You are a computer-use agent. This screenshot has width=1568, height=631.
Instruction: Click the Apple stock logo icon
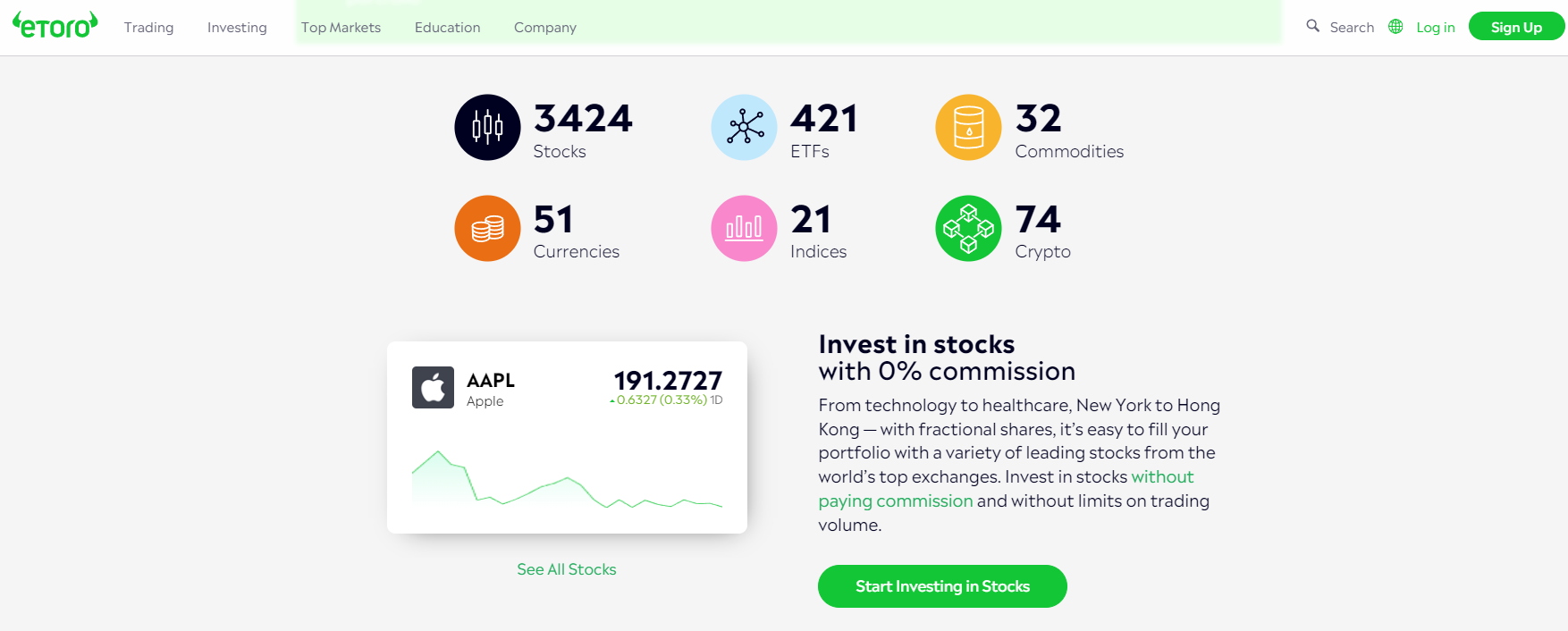click(433, 387)
